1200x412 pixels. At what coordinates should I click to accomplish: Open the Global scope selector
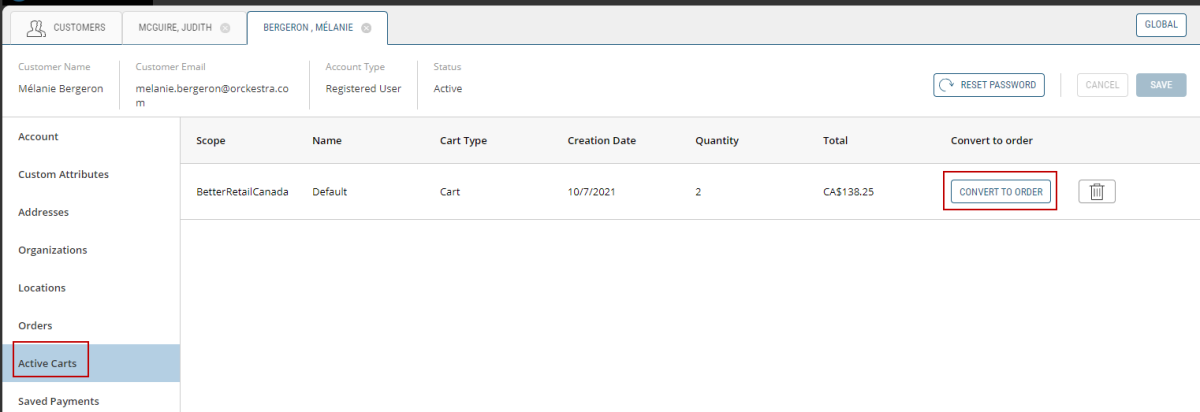pyautogui.click(x=1161, y=26)
